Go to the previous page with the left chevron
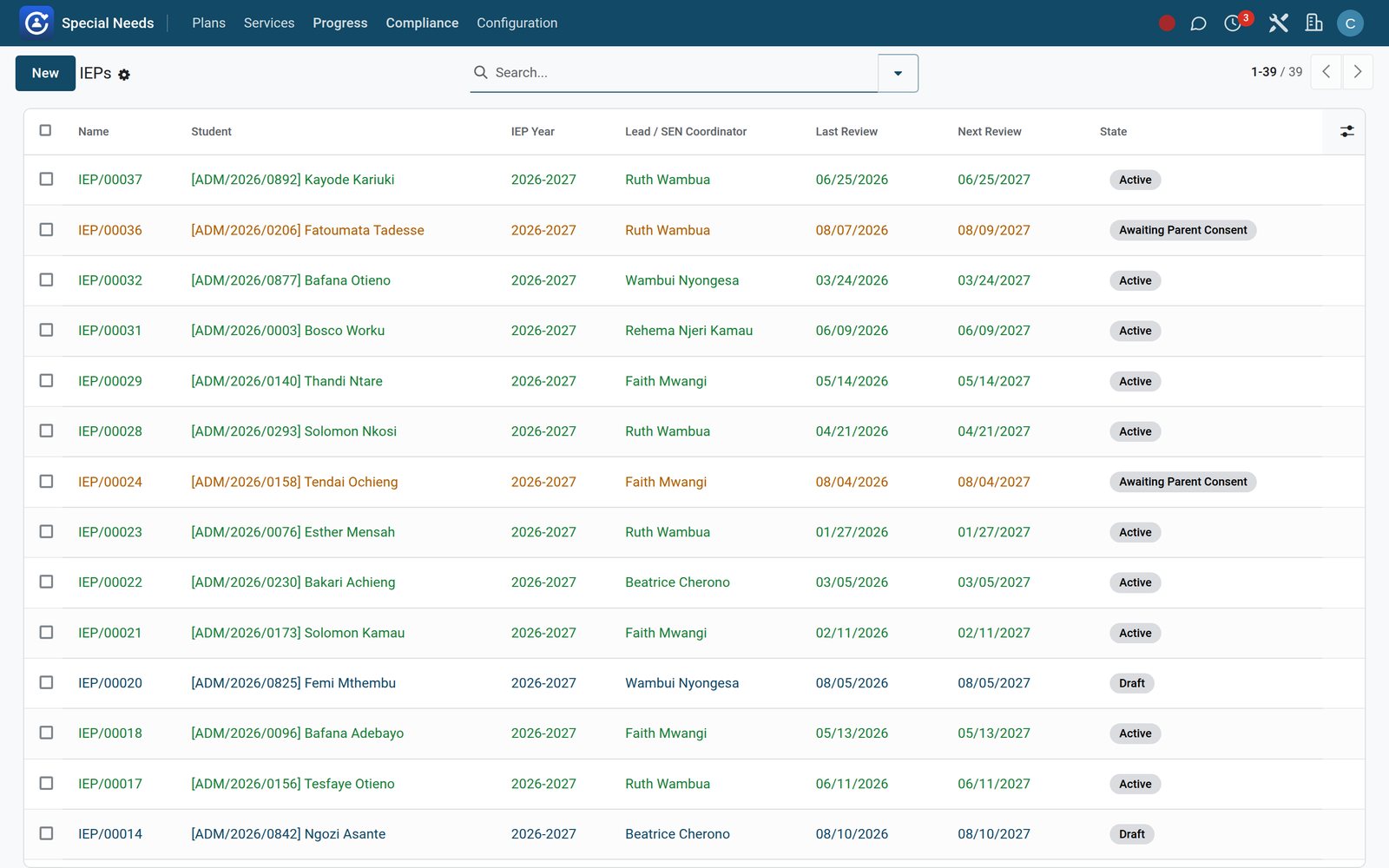Image resolution: width=1389 pixels, height=868 pixels. pos(1326,72)
